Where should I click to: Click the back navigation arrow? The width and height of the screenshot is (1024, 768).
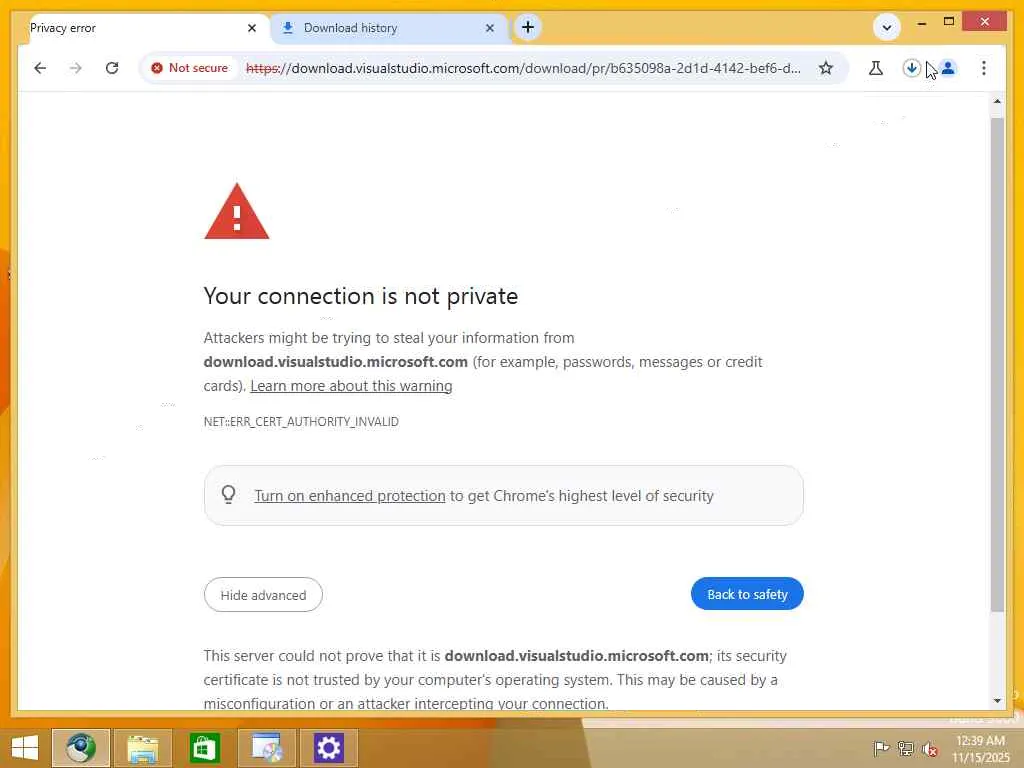pos(40,68)
